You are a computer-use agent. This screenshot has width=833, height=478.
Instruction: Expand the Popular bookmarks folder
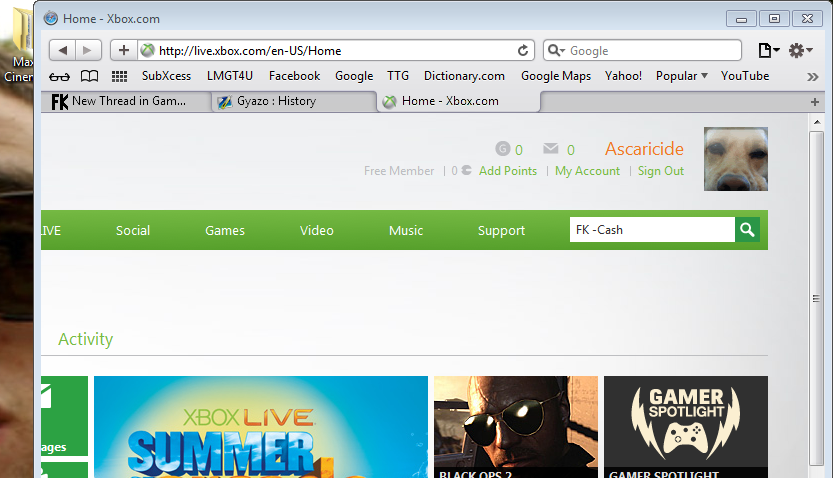pos(682,76)
